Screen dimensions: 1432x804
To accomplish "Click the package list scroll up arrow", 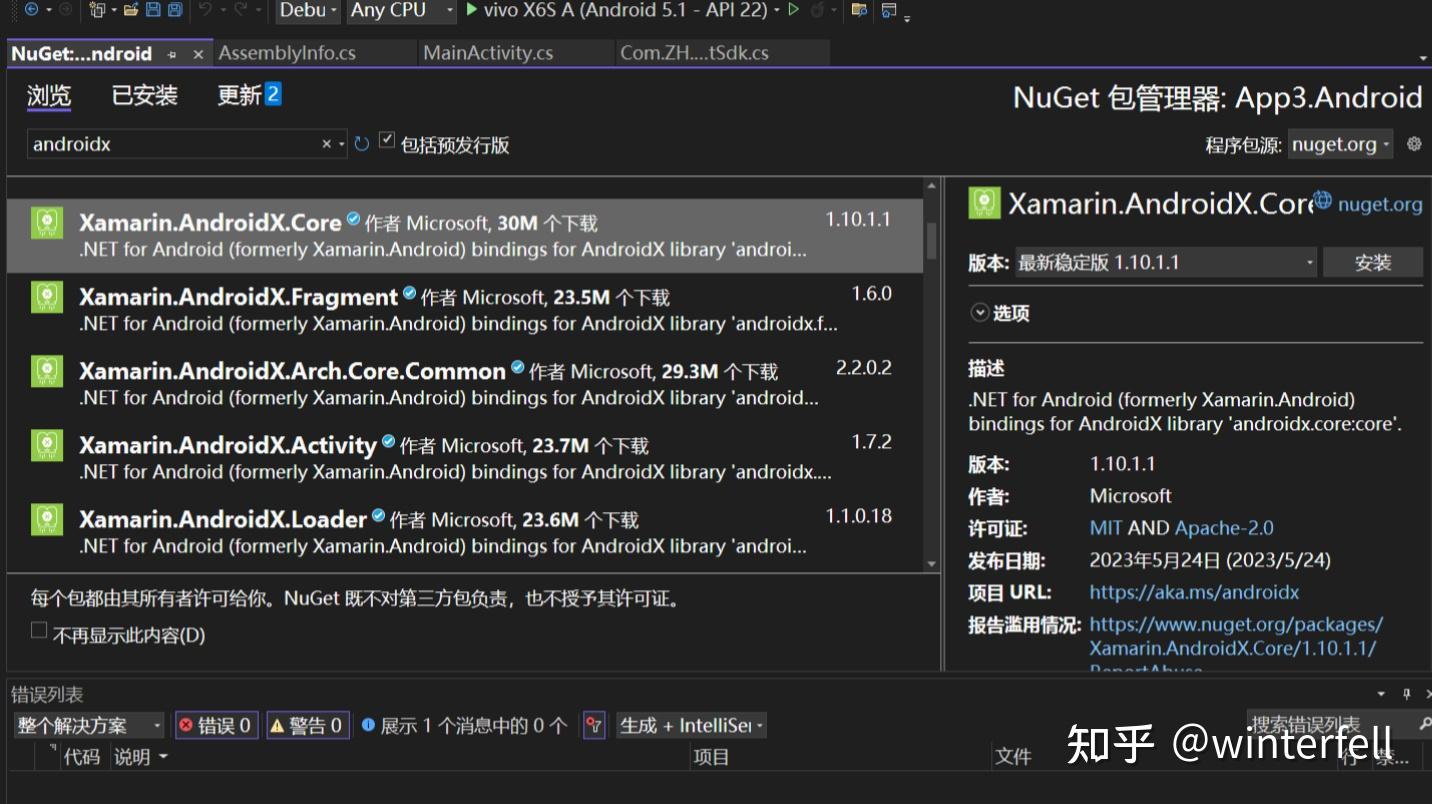I will click(x=932, y=186).
